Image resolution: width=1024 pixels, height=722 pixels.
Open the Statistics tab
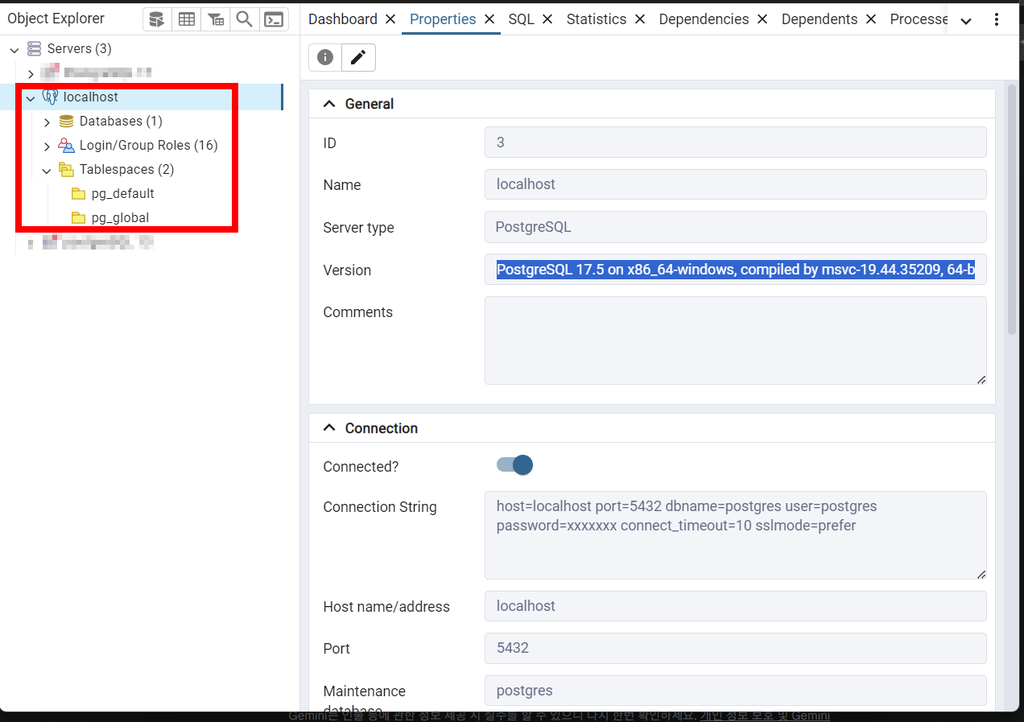point(596,20)
